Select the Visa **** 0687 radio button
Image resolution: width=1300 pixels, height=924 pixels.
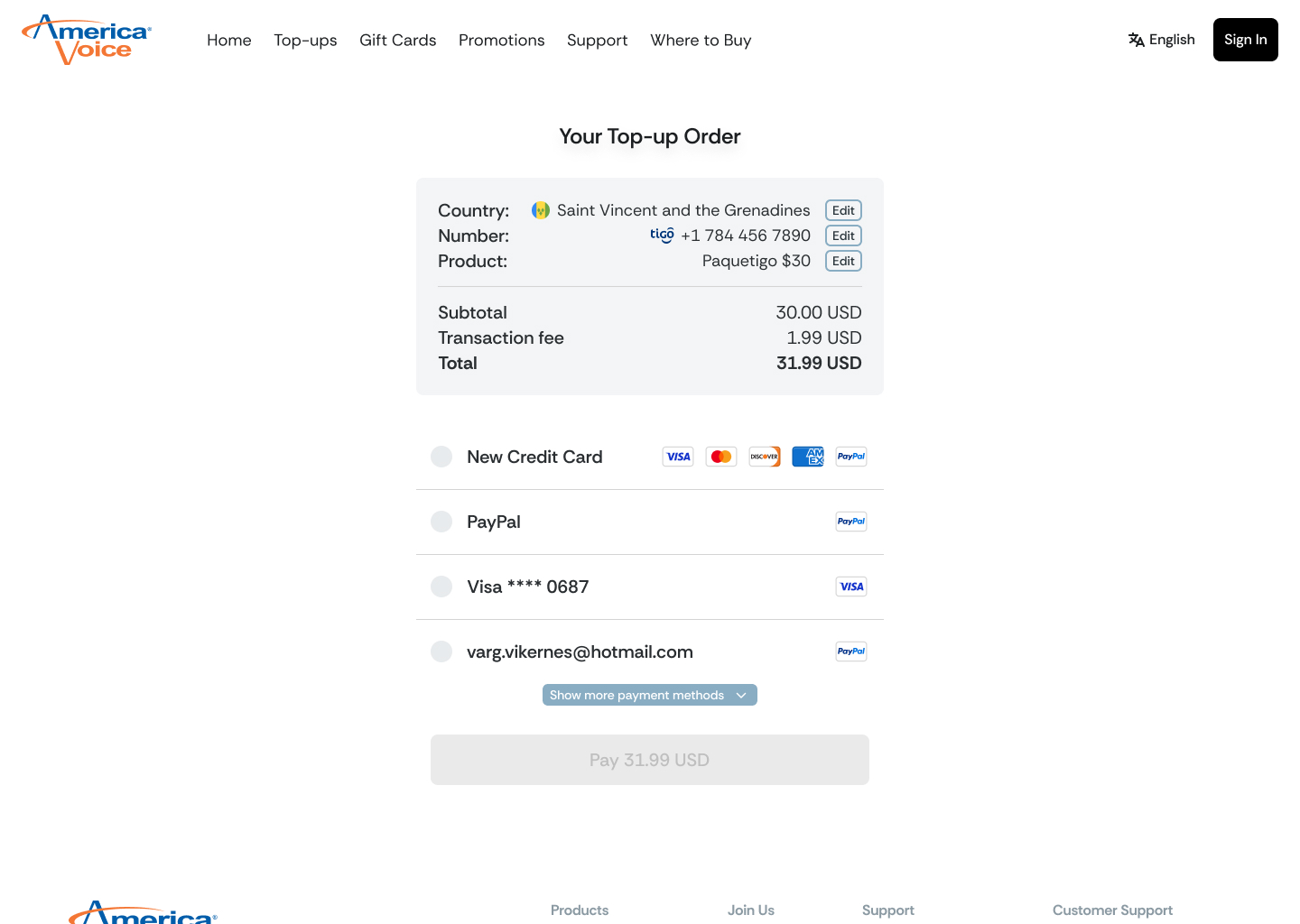tap(441, 587)
